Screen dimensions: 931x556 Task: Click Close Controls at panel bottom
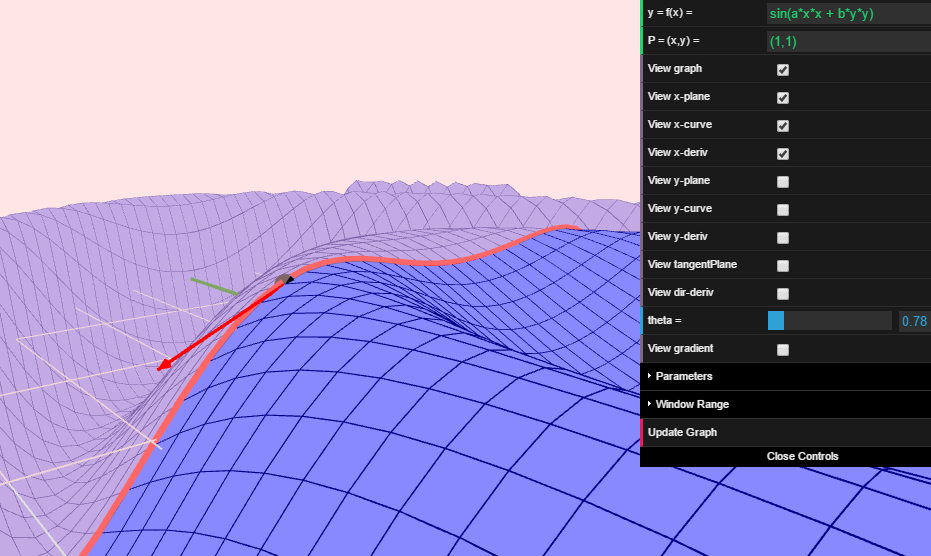[802, 456]
